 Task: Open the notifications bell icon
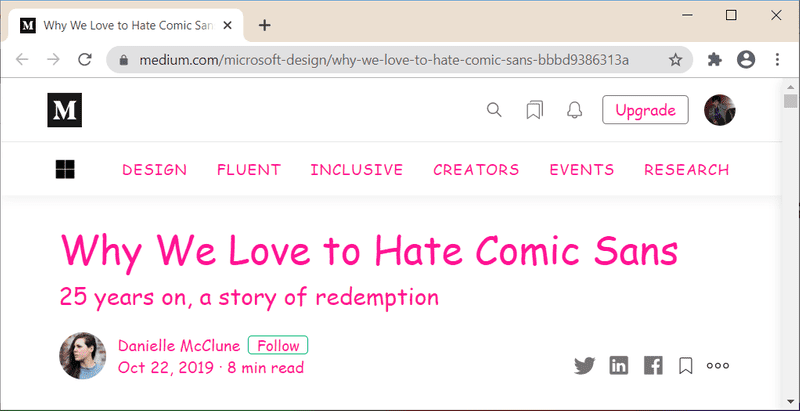point(575,110)
